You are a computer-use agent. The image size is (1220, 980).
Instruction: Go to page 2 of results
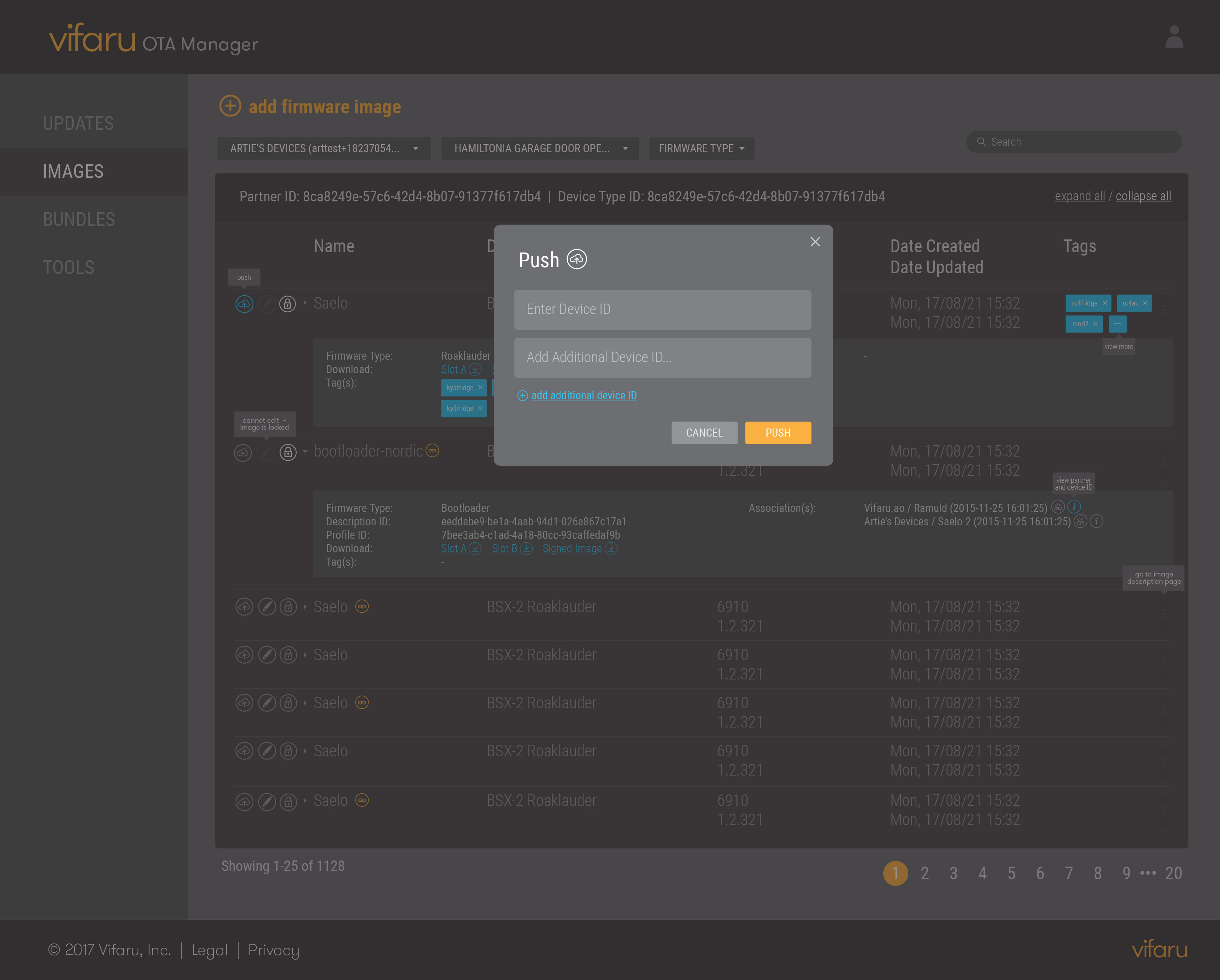pyautogui.click(x=925, y=873)
